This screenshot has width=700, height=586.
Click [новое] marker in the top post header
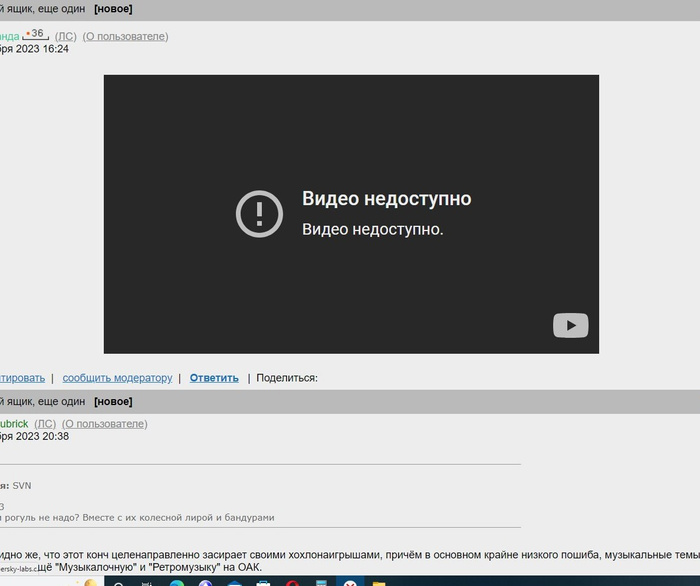coord(113,9)
